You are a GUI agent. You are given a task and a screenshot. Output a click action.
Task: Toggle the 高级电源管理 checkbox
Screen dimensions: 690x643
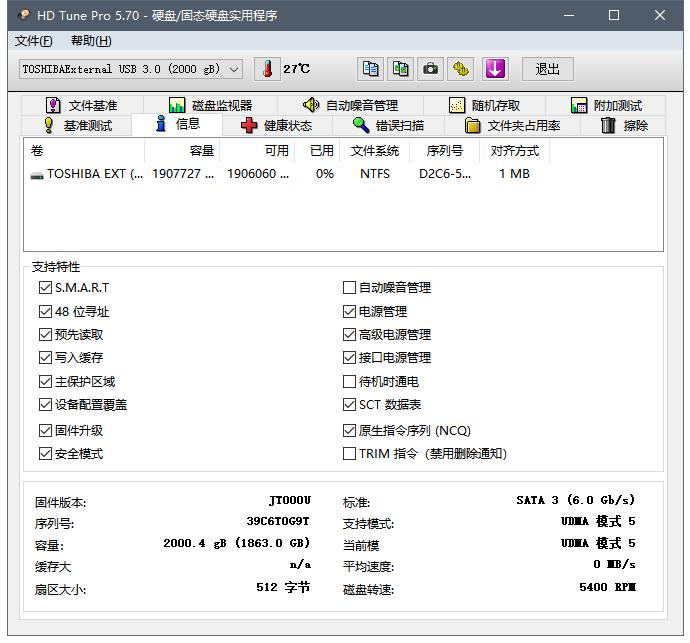pos(349,334)
